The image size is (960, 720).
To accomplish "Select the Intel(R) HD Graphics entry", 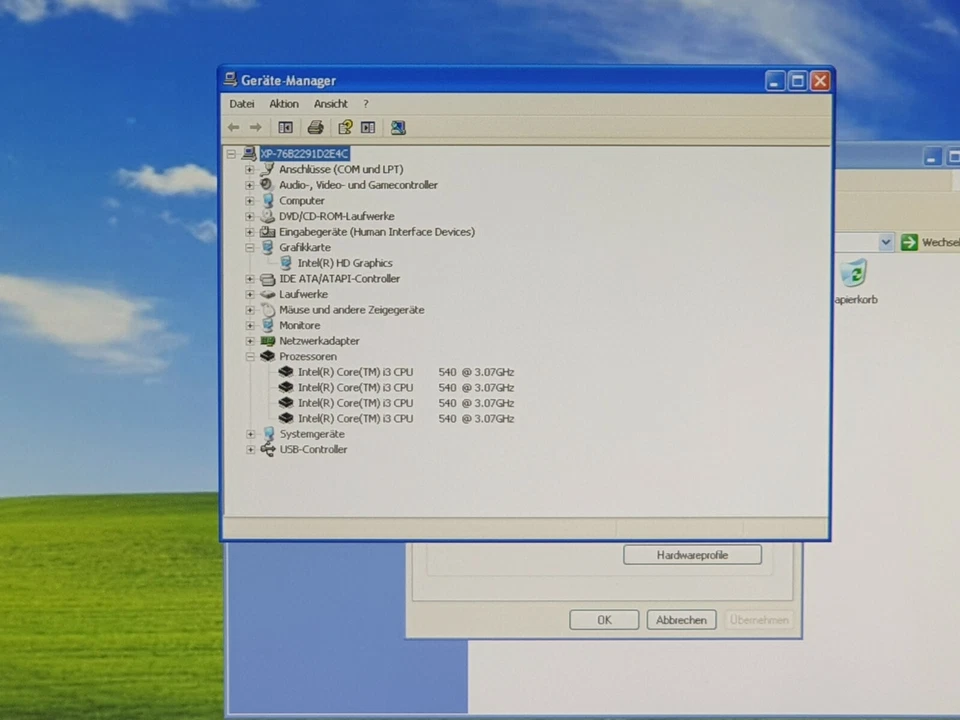I will point(345,263).
